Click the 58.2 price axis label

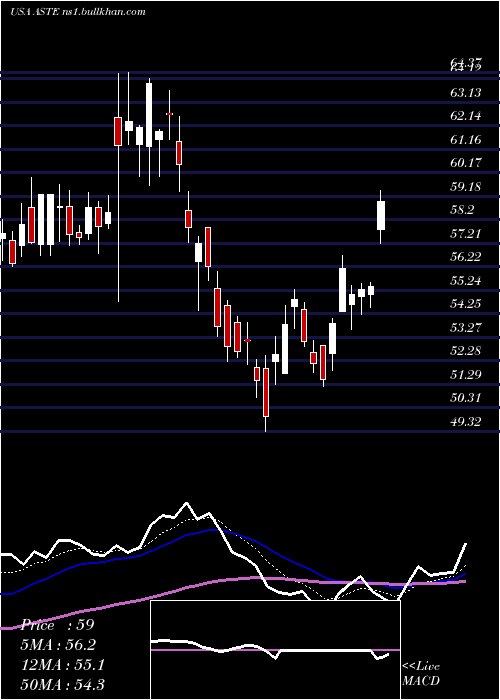(462, 209)
